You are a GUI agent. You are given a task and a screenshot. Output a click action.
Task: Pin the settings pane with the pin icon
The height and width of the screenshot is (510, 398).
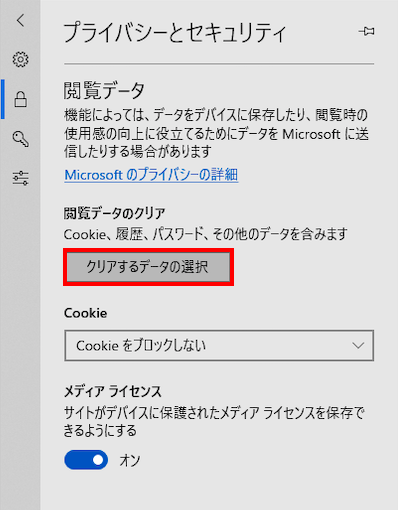366,32
